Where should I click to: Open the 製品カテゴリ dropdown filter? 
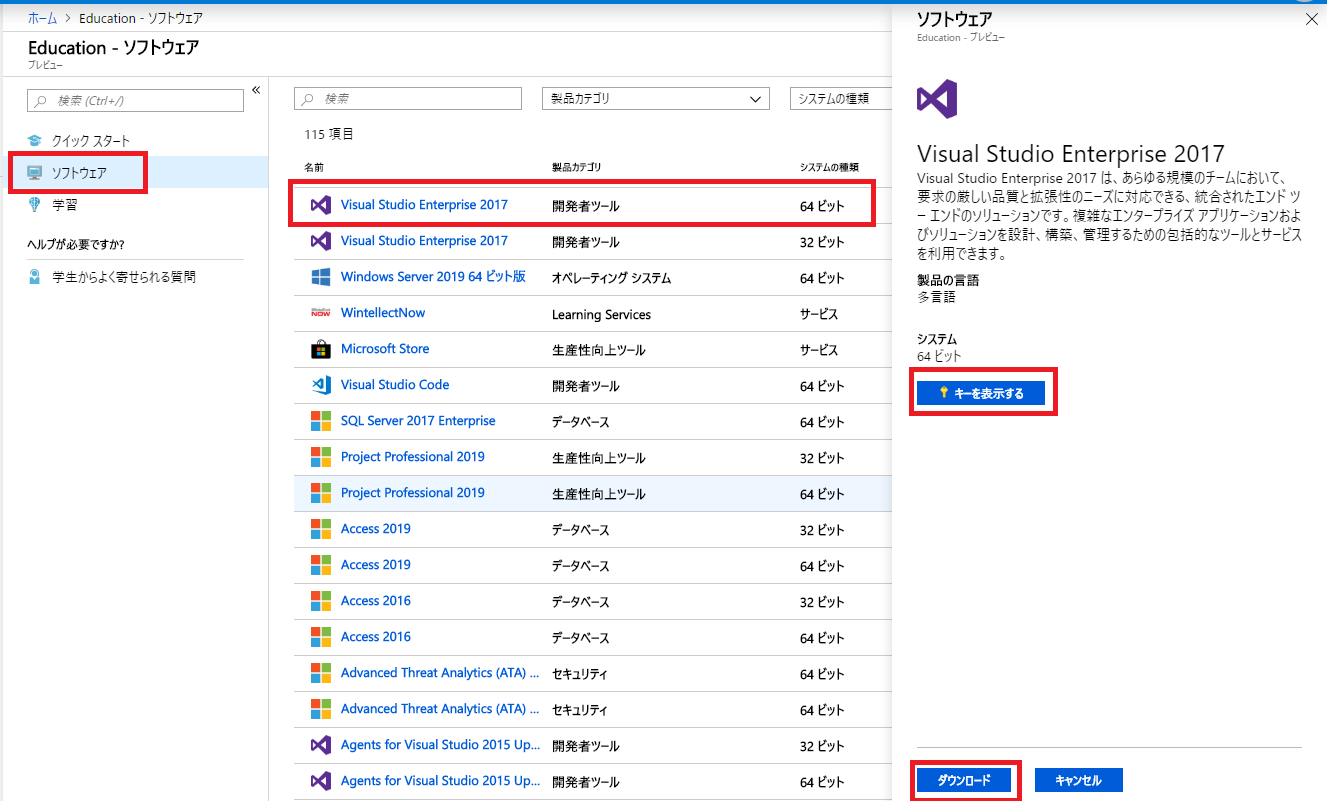pyautogui.click(x=655, y=99)
